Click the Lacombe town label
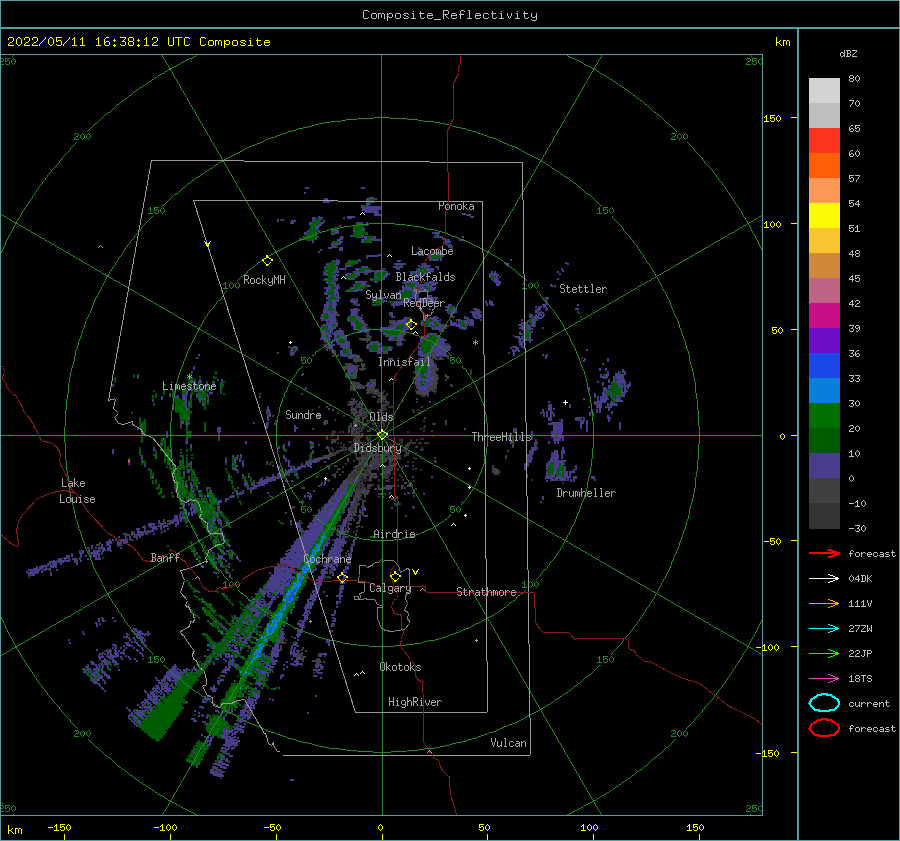 pos(432,251)
